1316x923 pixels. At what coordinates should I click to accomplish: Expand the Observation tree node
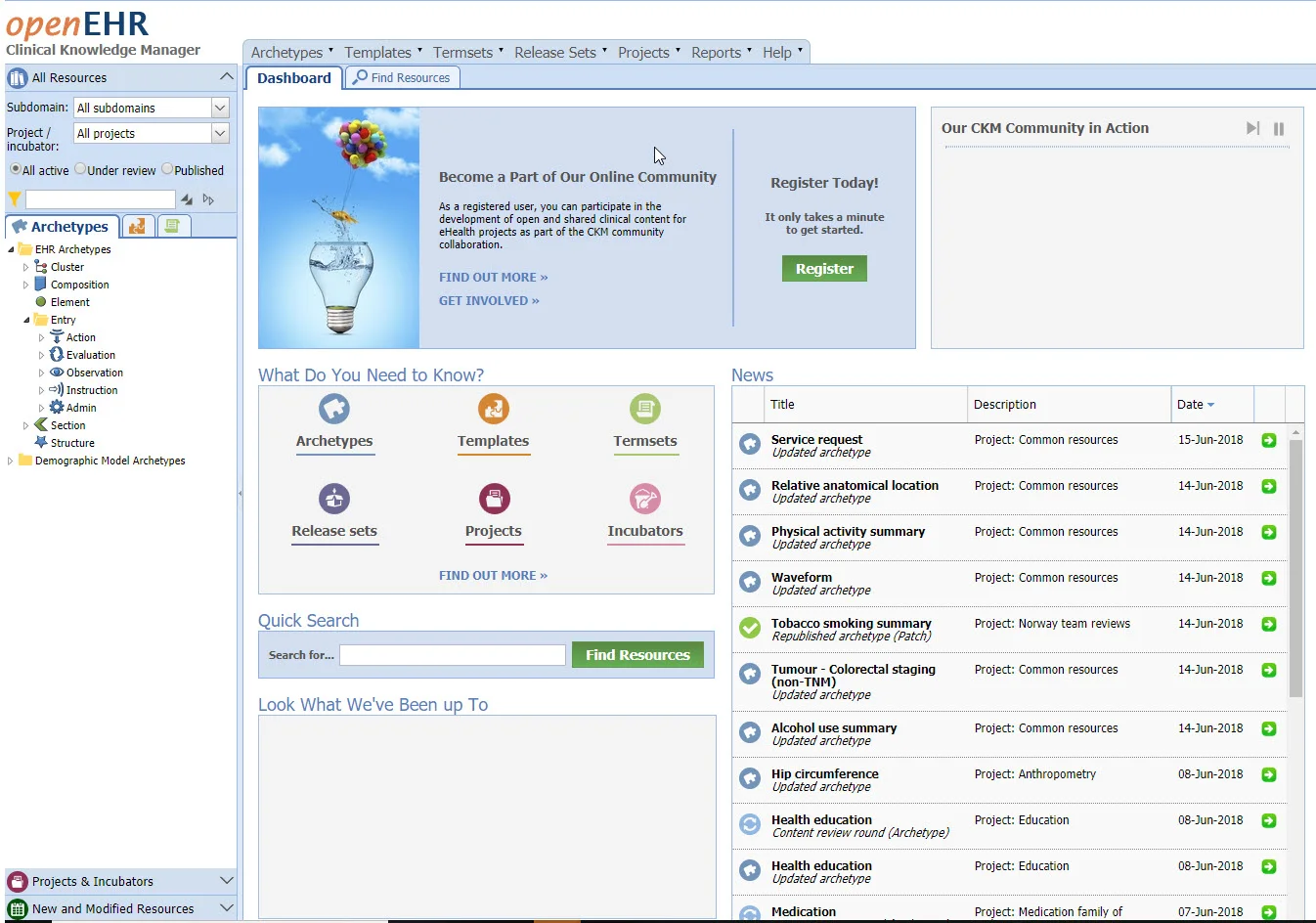click(42, 373)
